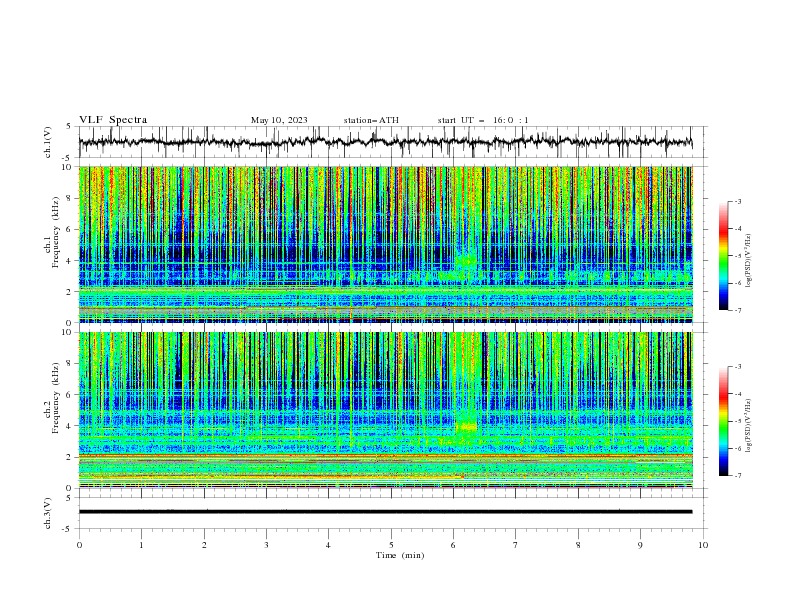792x612 pixels.
Task: Click the "Time (min)" x-axis label
Action: pos(400,555)
